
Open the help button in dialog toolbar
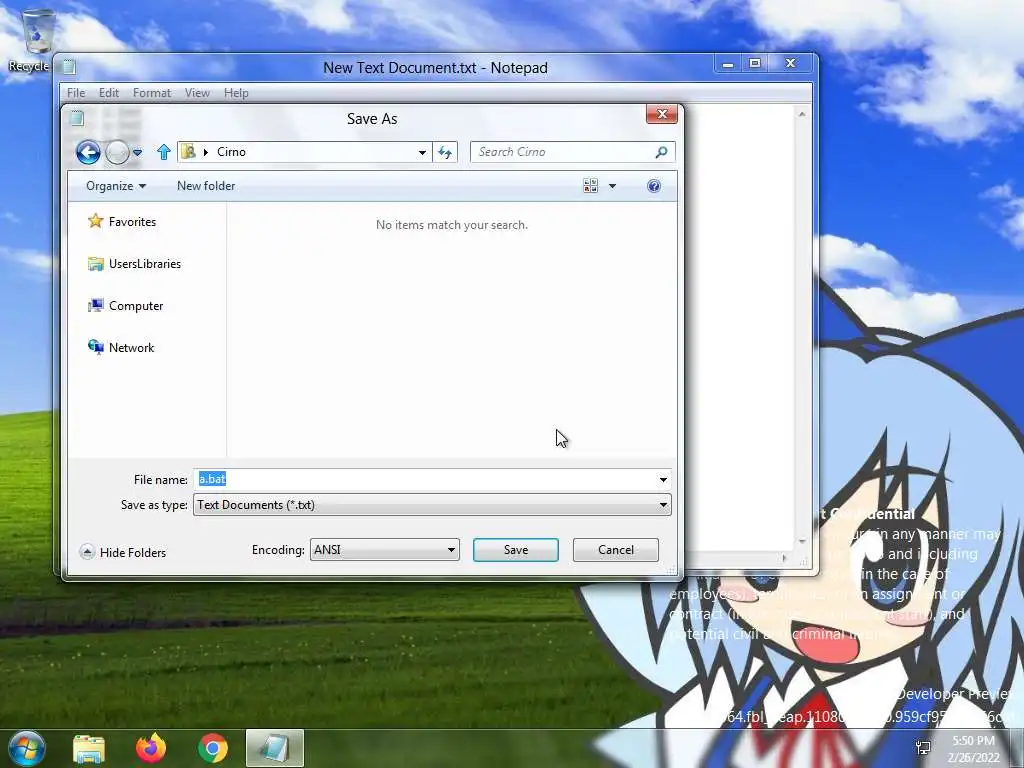click(x=654, y=186)
